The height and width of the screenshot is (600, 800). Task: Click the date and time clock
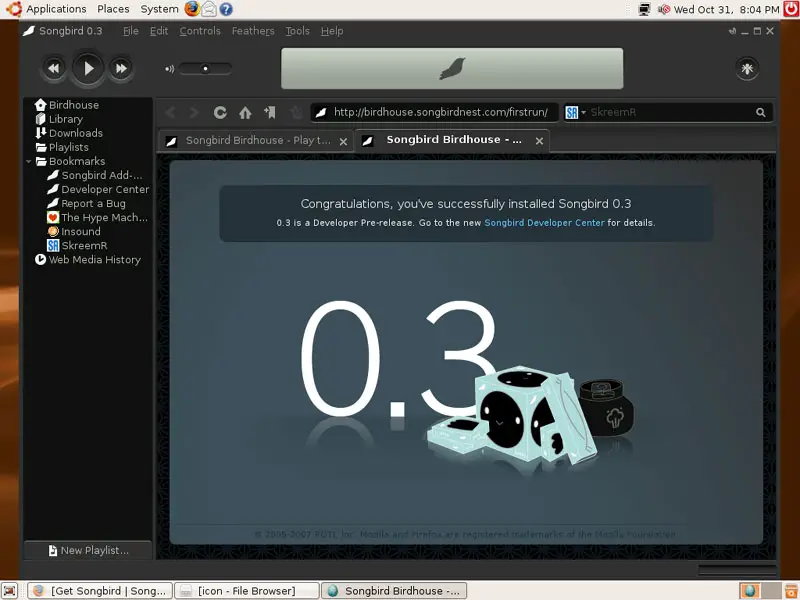727,9
